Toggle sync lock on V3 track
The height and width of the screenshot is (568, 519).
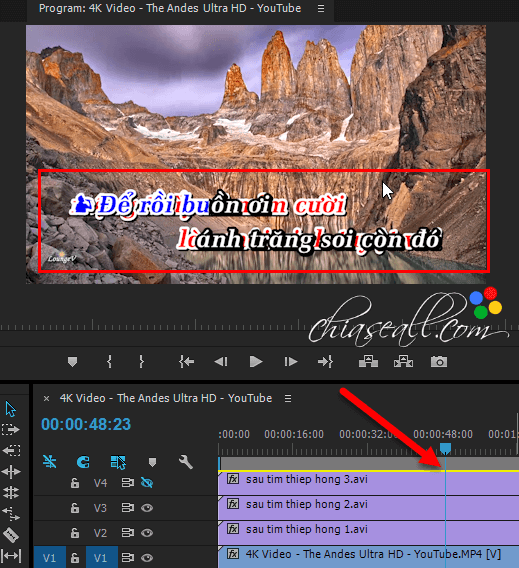127,508
